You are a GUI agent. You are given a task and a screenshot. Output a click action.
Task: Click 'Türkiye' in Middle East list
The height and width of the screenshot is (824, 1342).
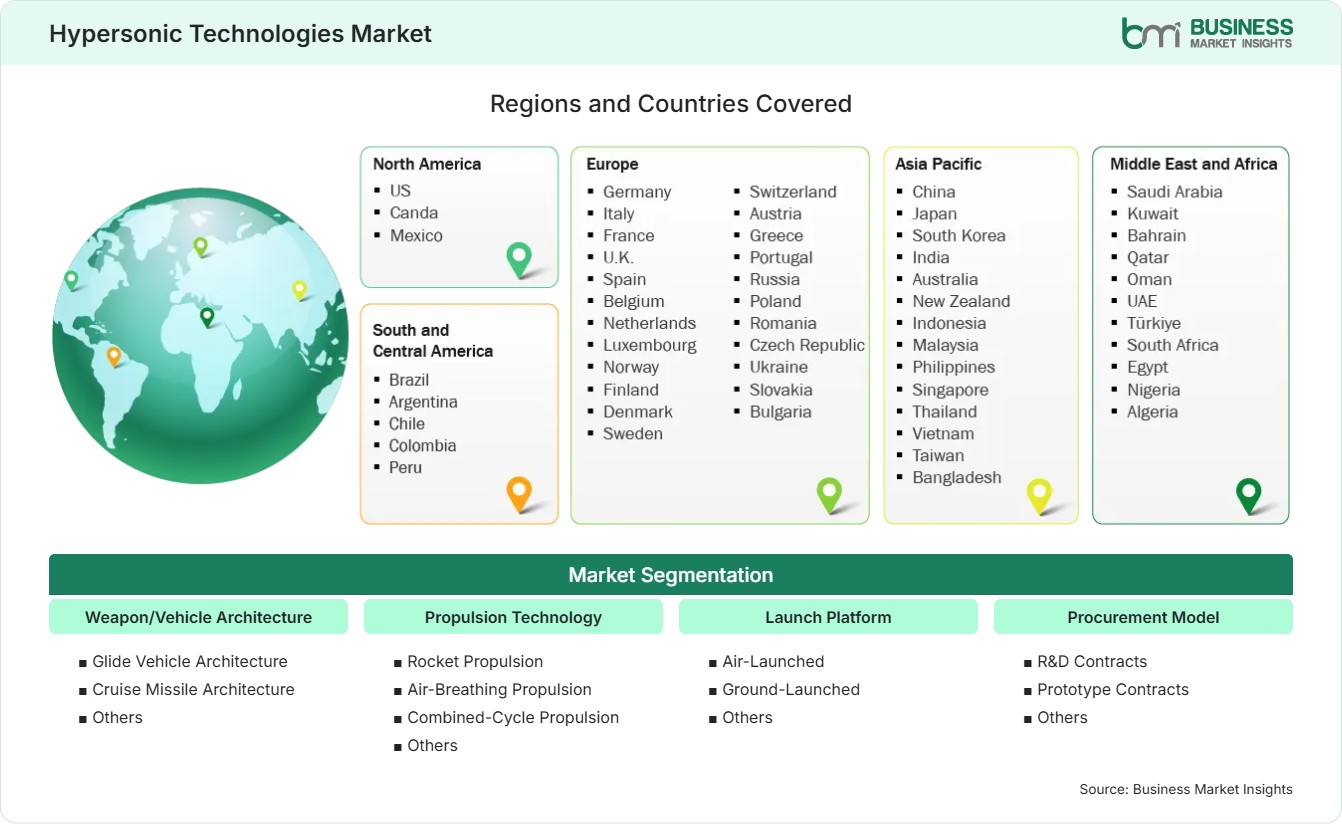tap(1154, 323)
